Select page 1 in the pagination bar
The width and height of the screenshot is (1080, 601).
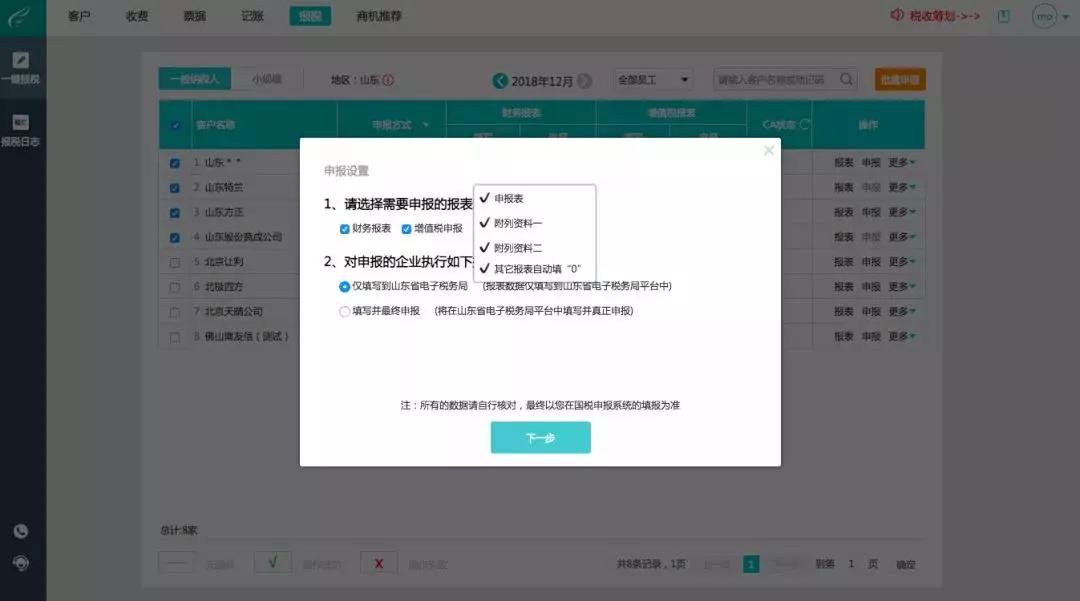[x=751, y=563]
